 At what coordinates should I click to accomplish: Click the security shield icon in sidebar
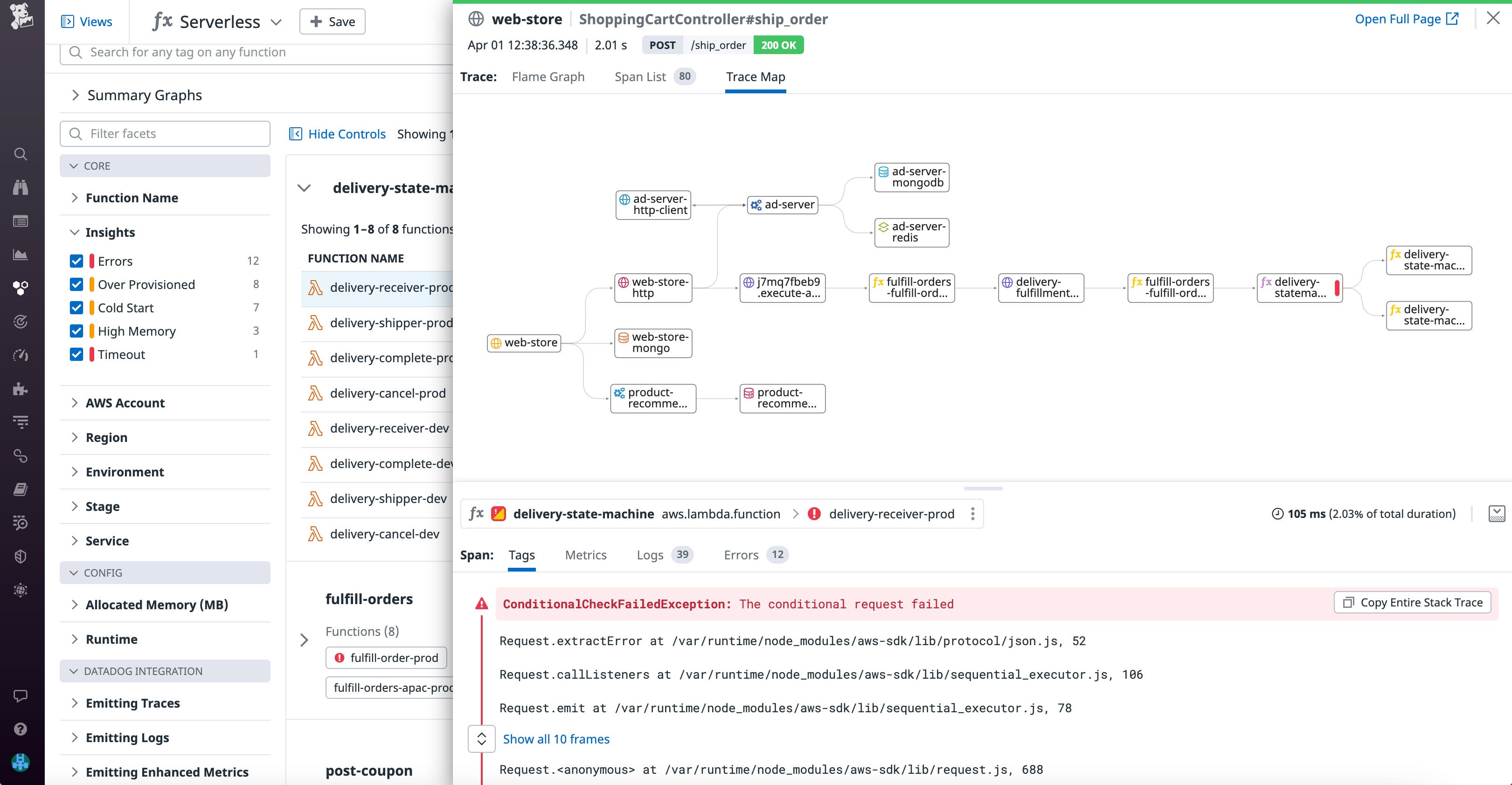pos(21,556)
